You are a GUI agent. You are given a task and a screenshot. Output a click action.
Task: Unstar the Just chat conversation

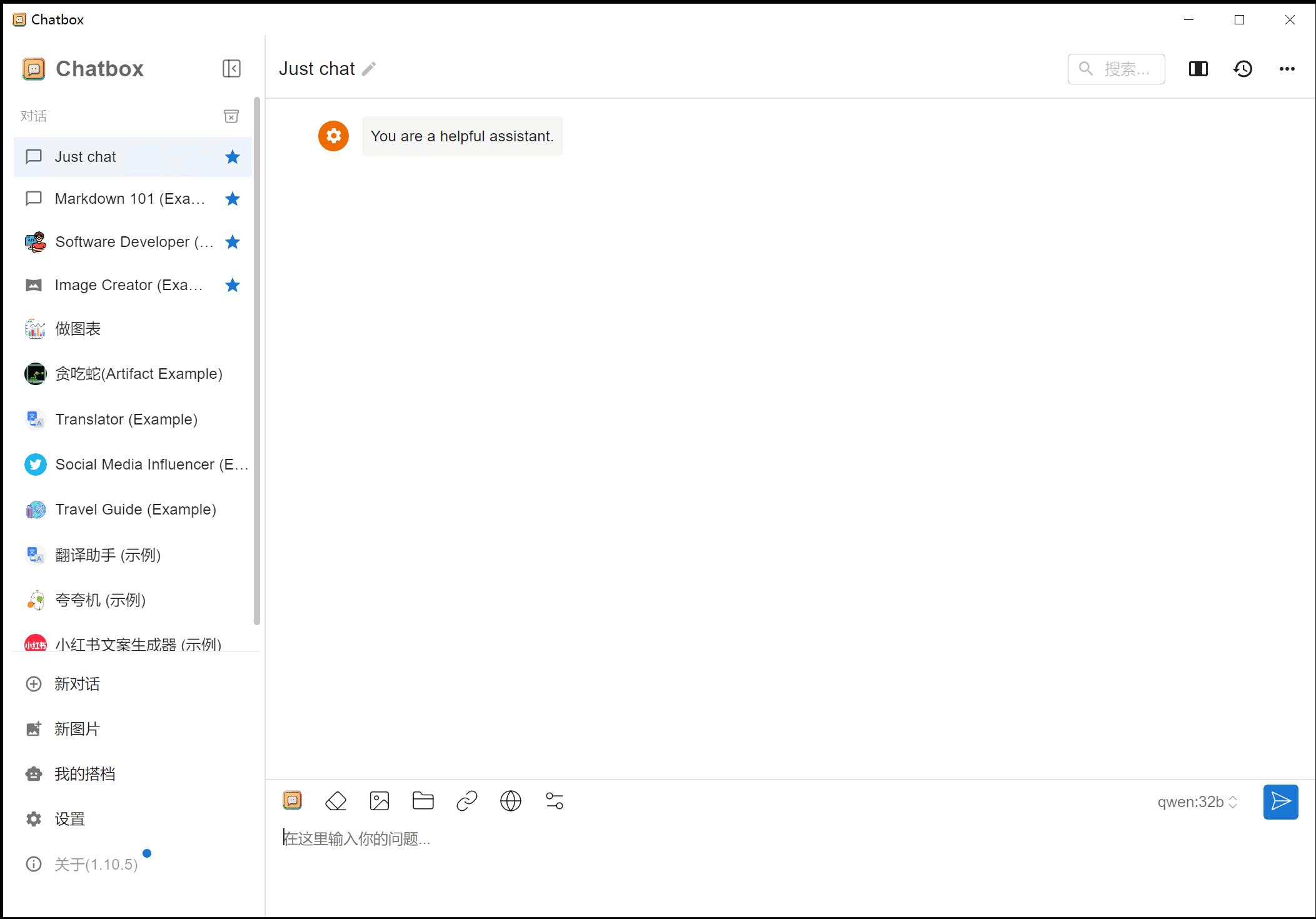click(232, 157)
